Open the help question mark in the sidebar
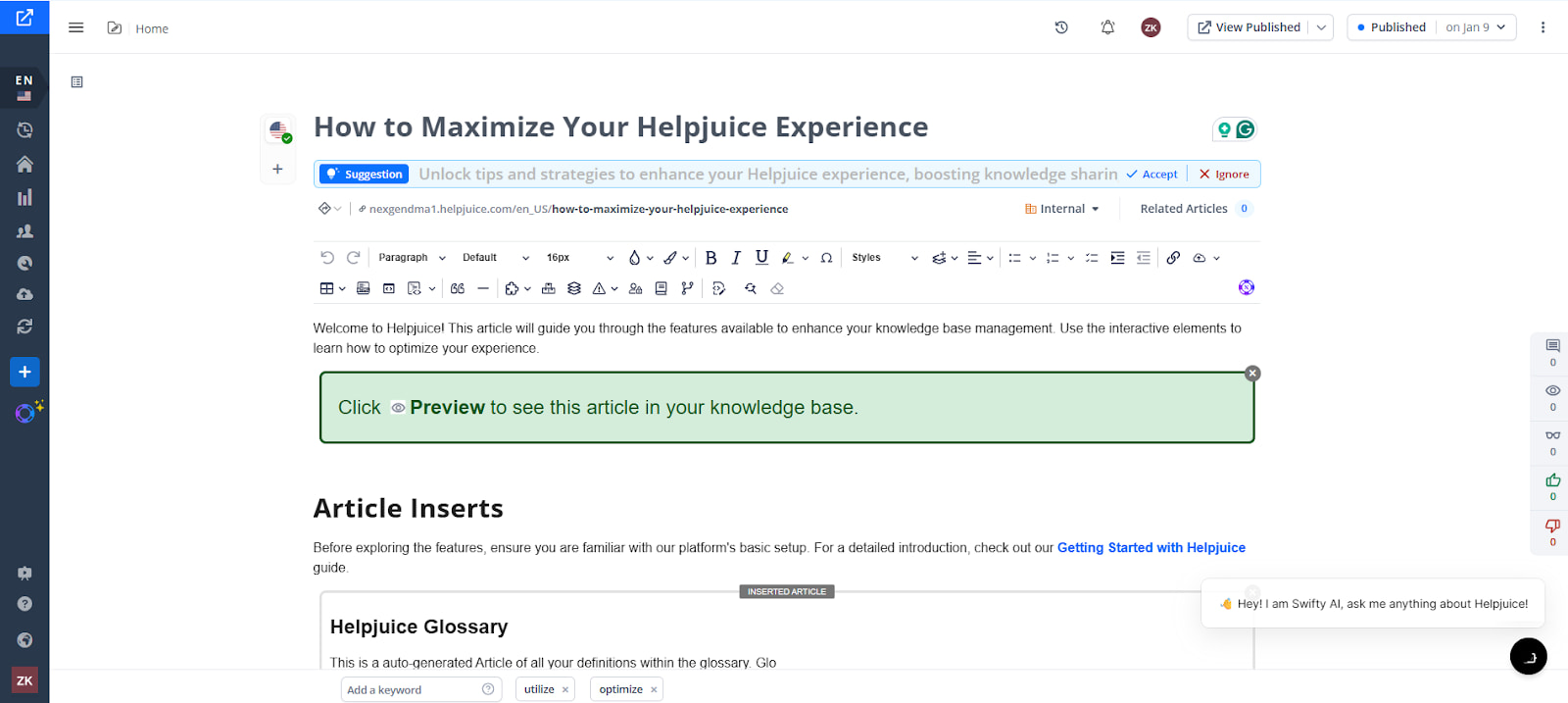Image resolution: width=1568 pixels, height=703 pixels. 24,604
